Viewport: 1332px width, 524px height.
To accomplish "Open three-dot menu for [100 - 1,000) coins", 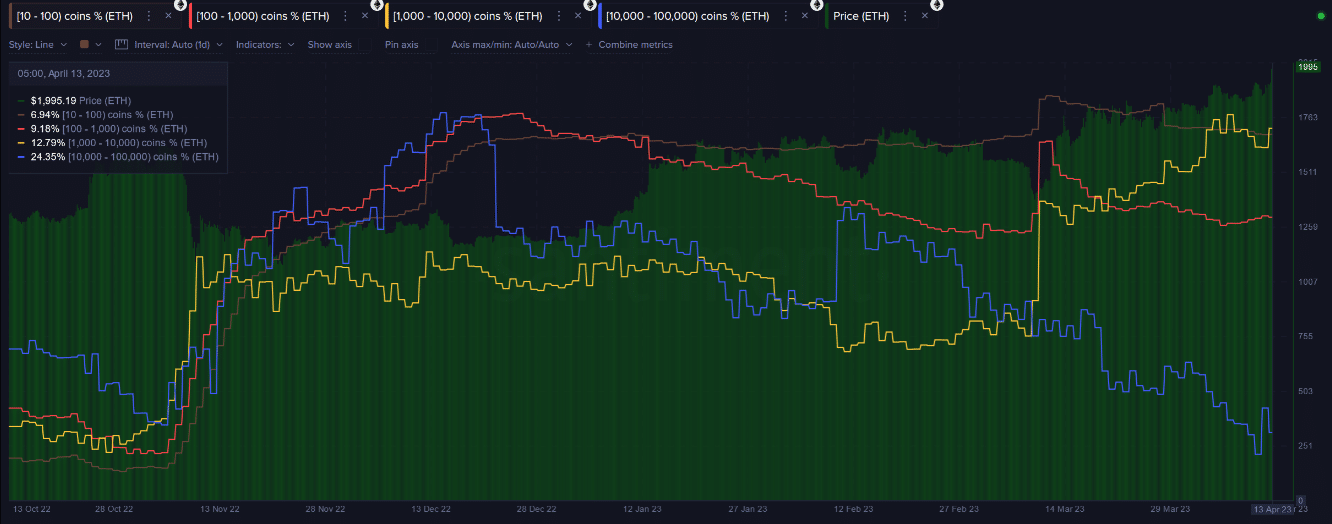I will 345,16.
